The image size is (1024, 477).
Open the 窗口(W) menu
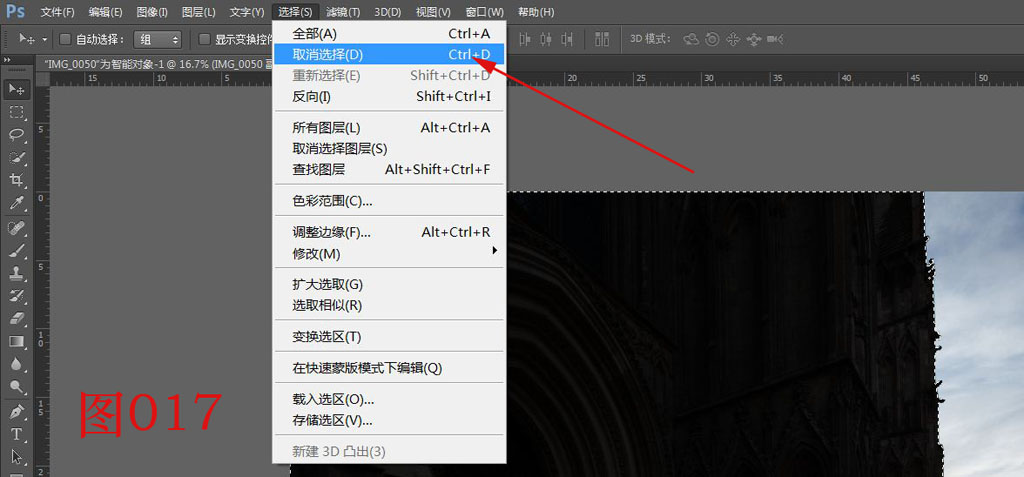[x=485, y=12]
